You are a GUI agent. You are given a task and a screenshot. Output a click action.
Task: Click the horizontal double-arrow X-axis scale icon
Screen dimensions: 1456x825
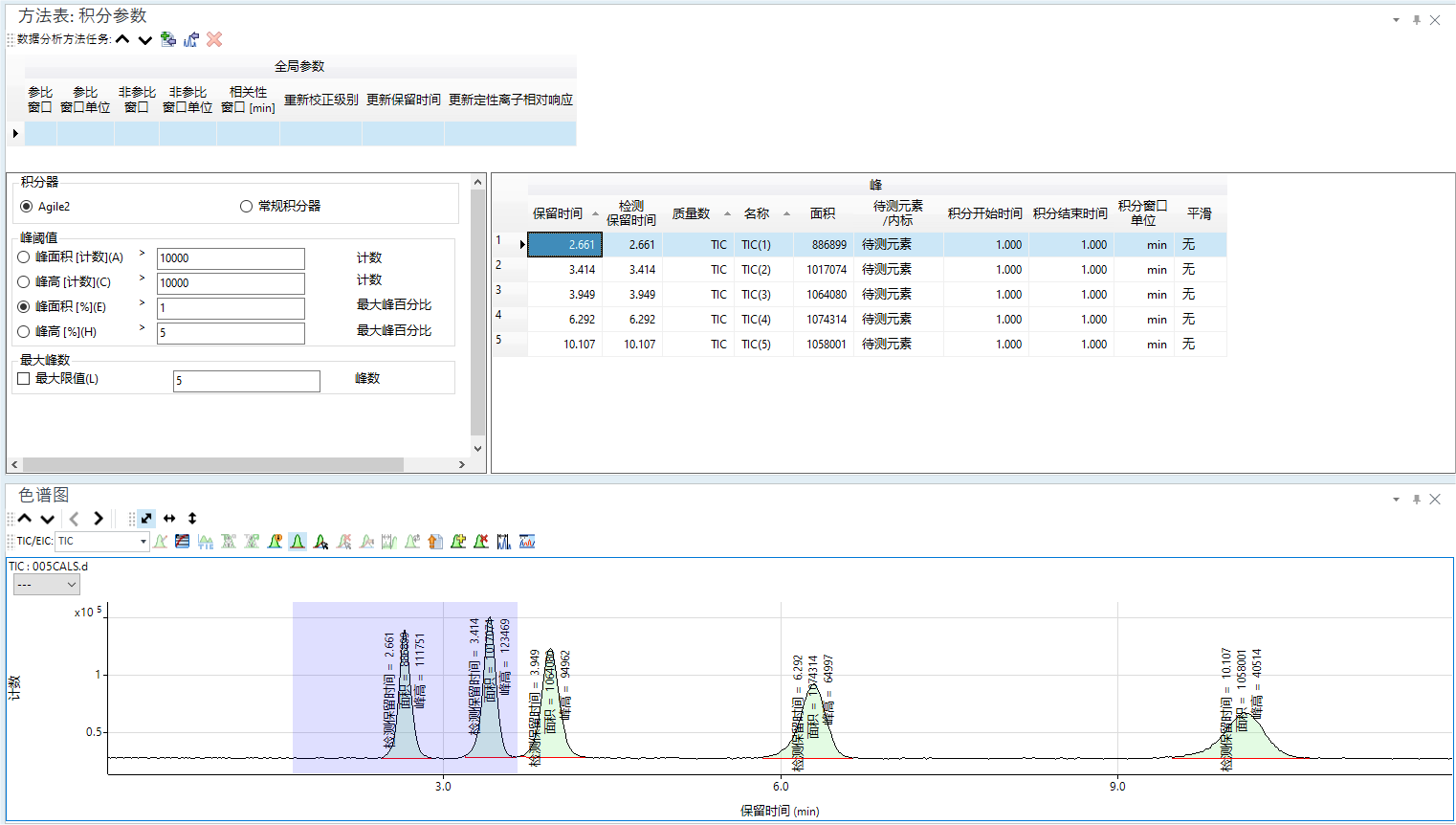coord(169,519)
